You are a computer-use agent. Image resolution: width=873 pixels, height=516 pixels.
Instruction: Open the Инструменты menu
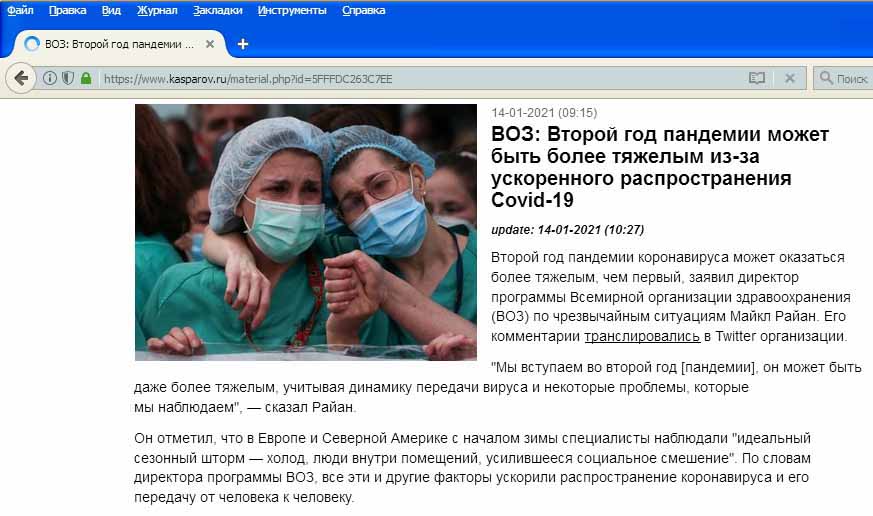pos(292,10)
